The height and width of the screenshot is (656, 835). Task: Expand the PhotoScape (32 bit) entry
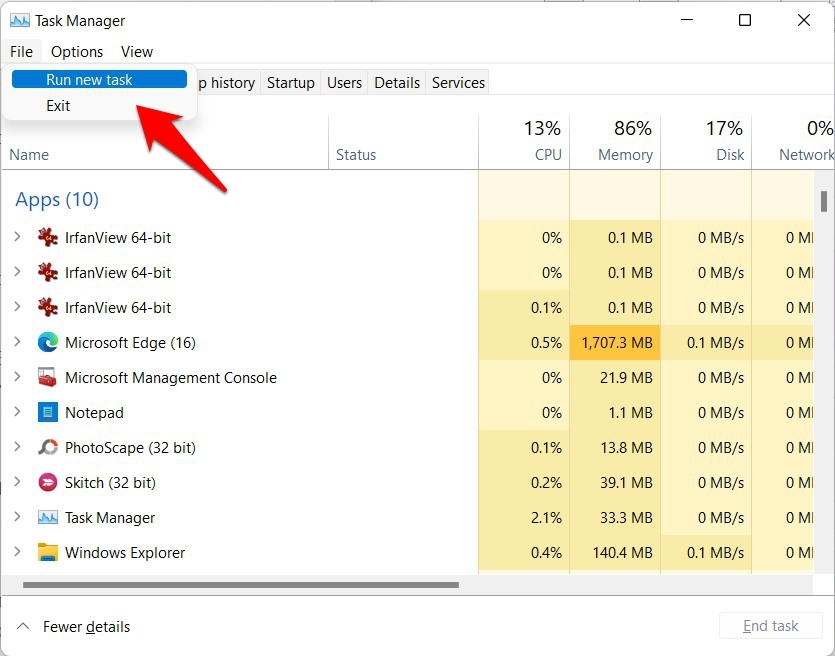[x=17, y=447]
